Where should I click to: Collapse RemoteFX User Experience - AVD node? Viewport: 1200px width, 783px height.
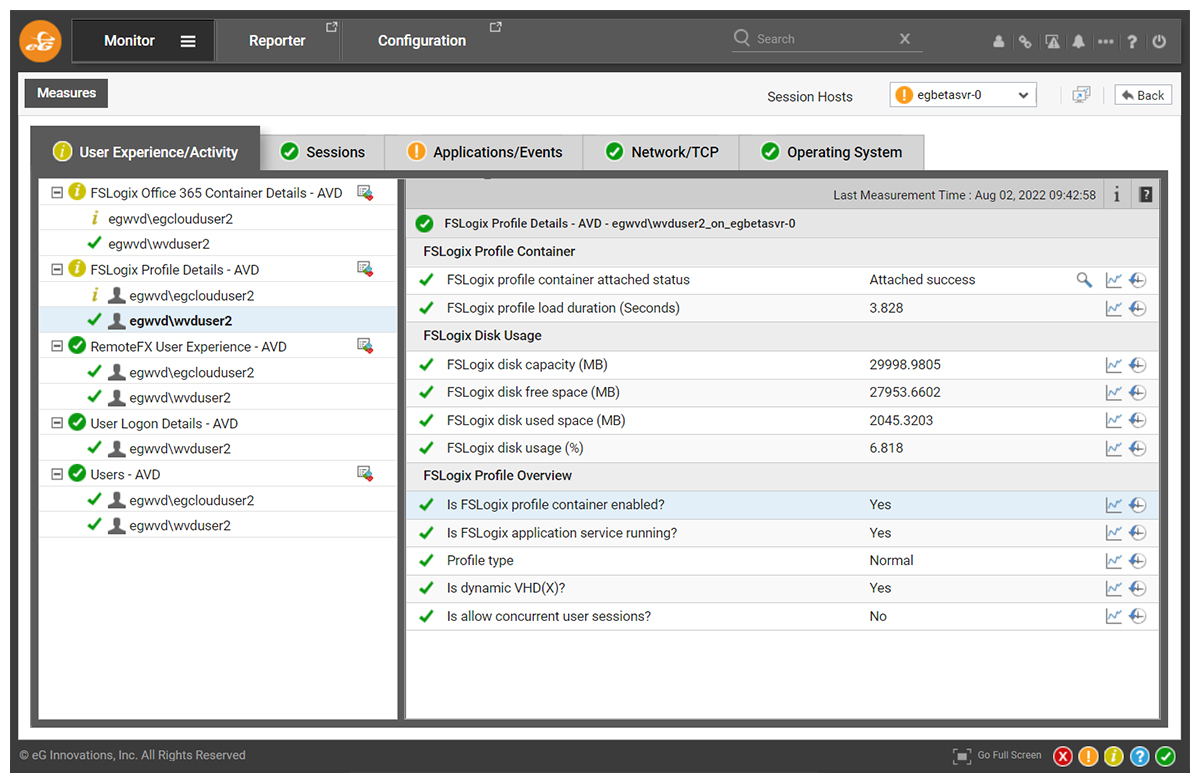coord(57,347)
